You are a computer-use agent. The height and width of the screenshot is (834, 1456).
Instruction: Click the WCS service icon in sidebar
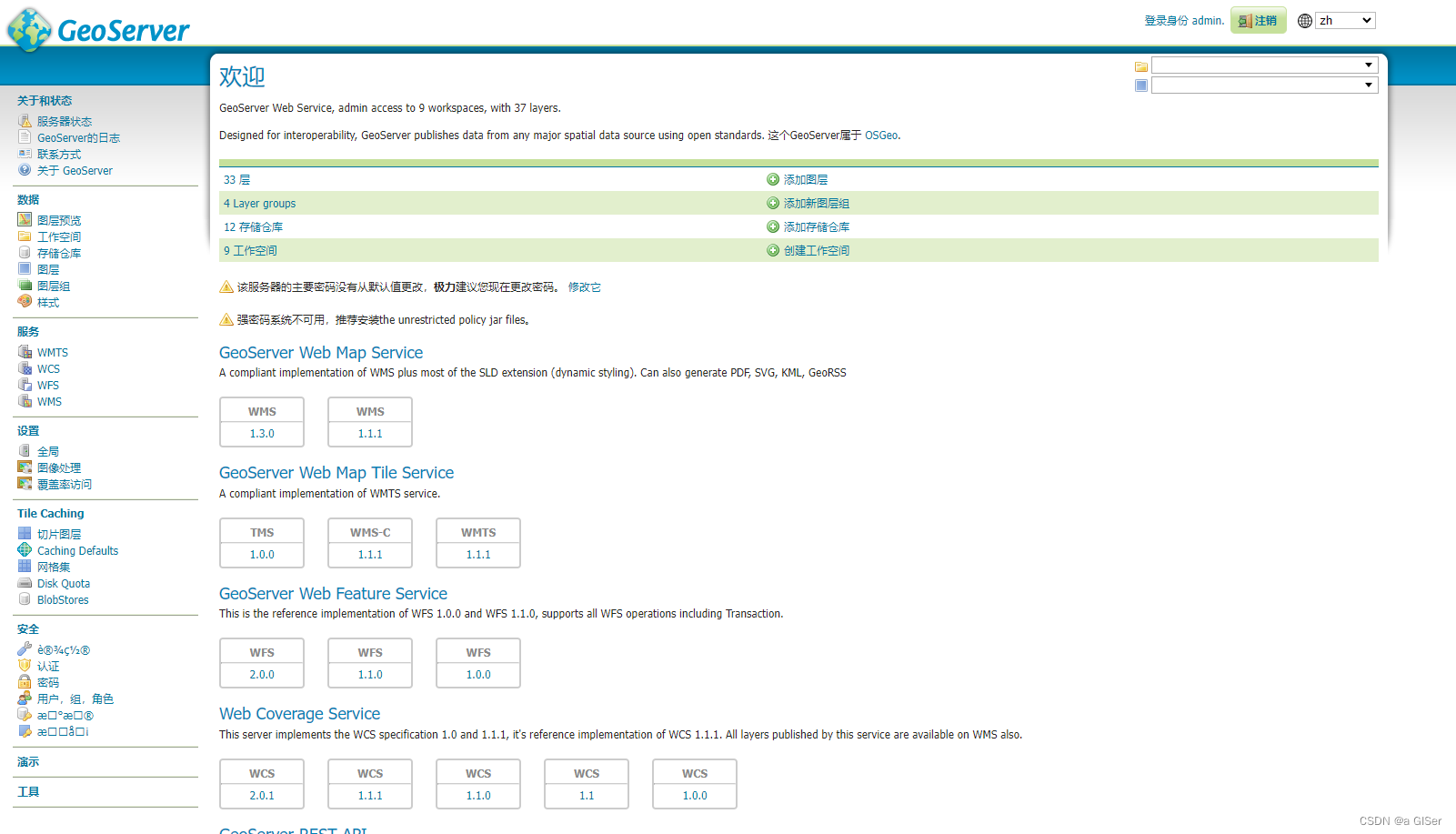coord(25,368)
